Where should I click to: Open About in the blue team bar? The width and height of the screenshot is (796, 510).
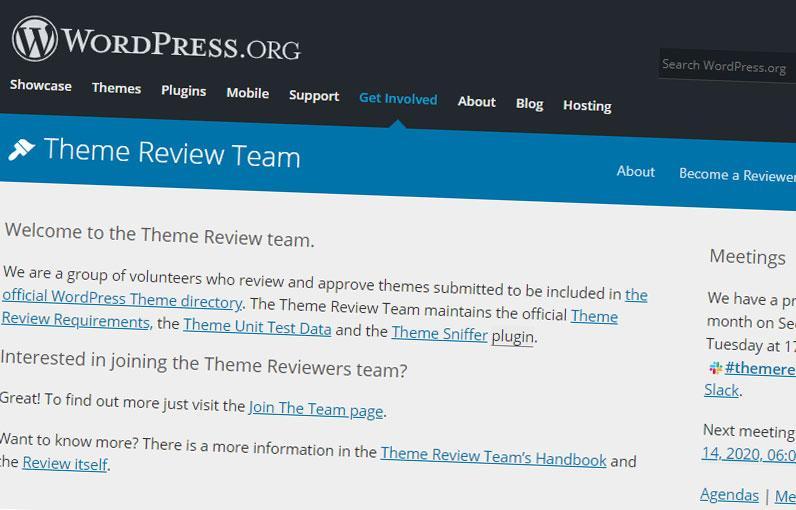(x=636, y=172)
